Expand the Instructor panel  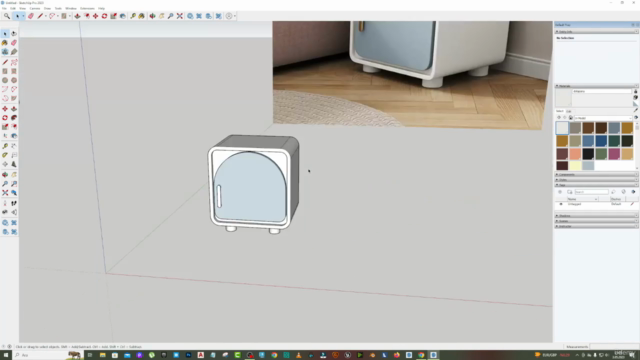[x=596, y=227]
